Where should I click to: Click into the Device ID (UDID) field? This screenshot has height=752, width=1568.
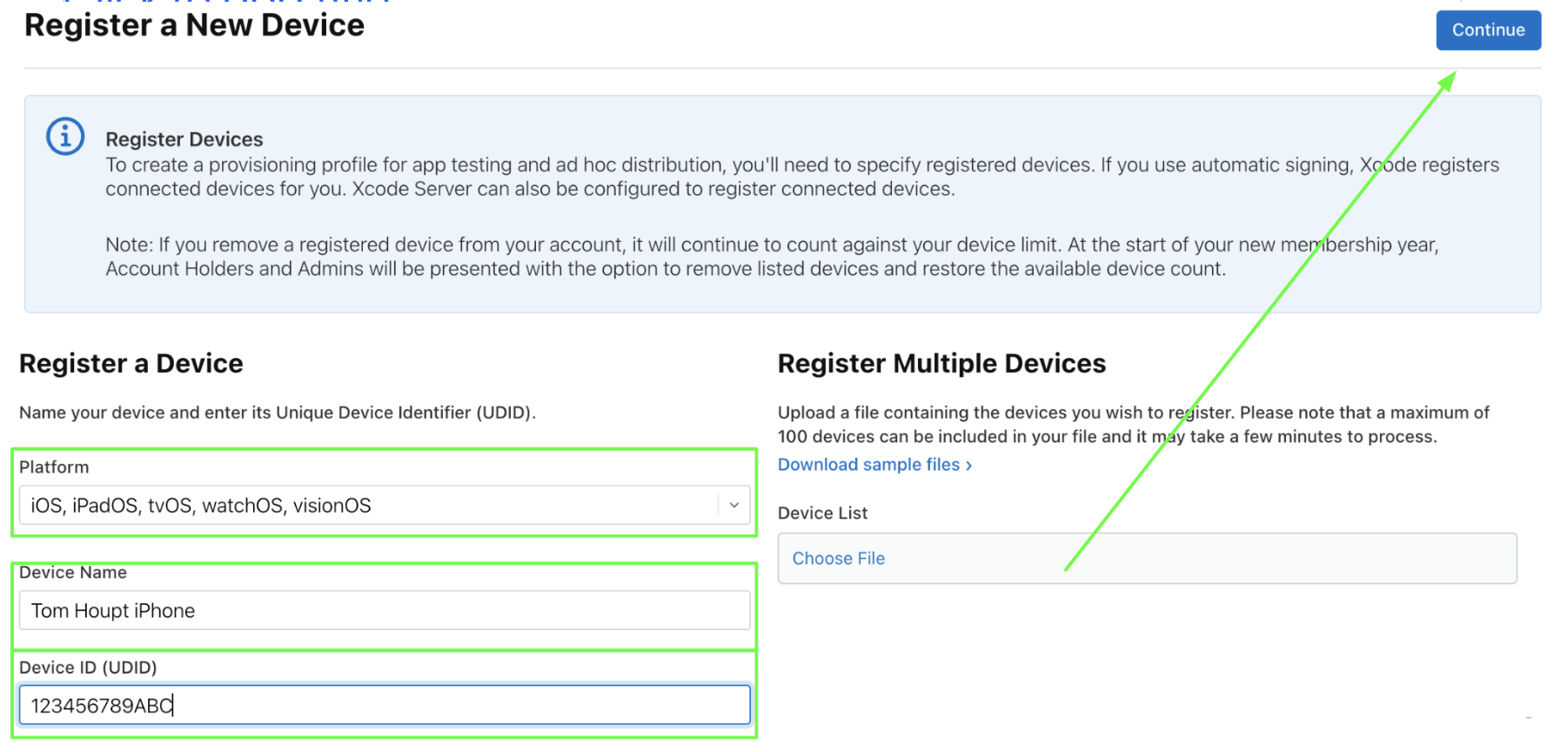(385, 705)
